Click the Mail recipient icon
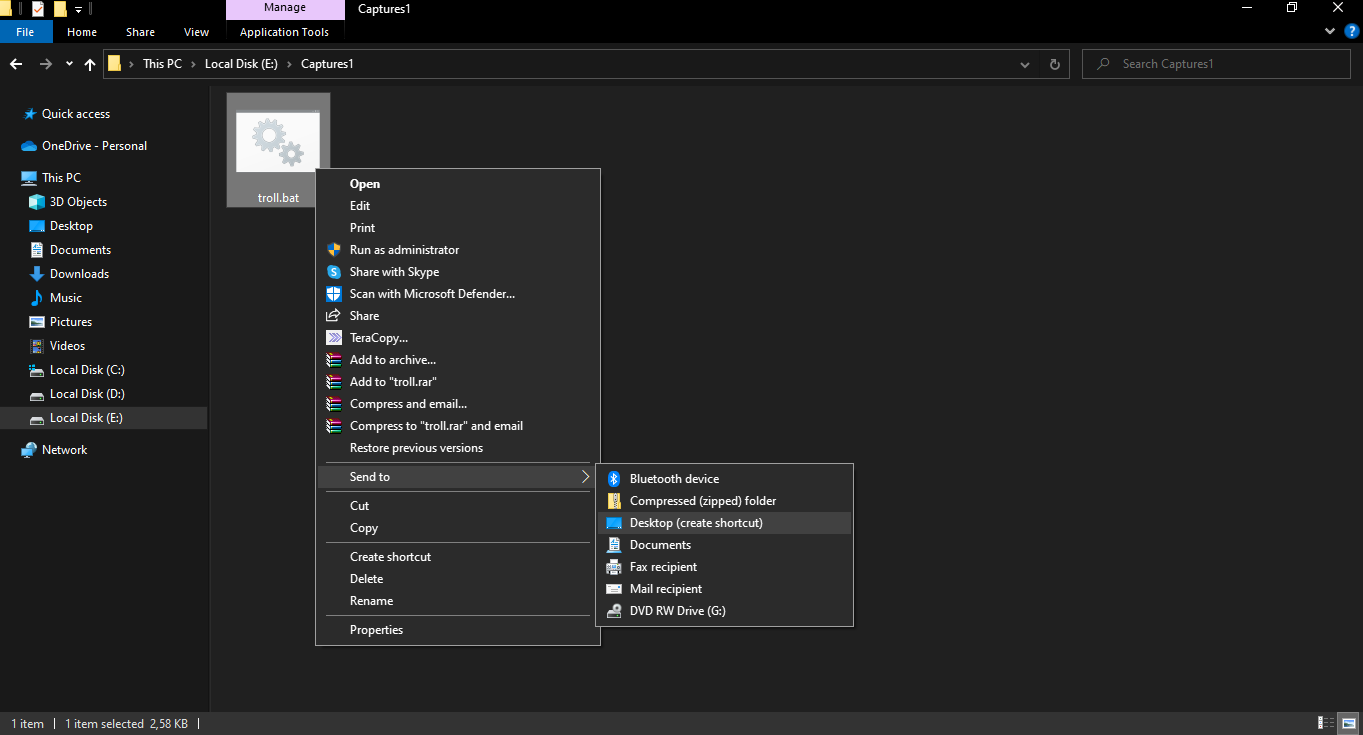The image size is (1363, 735). 614,589
